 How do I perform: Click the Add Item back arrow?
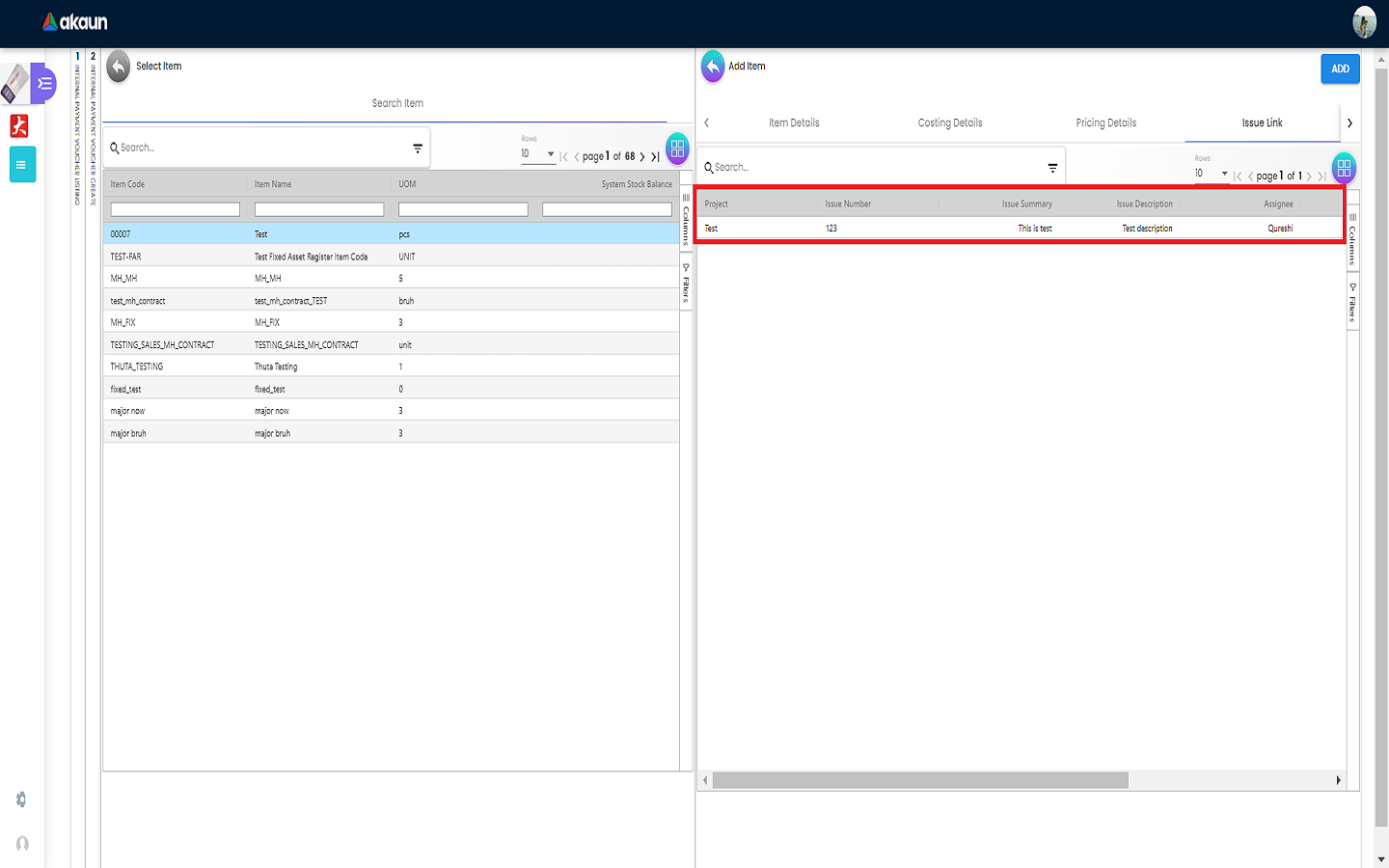[712, 67]
